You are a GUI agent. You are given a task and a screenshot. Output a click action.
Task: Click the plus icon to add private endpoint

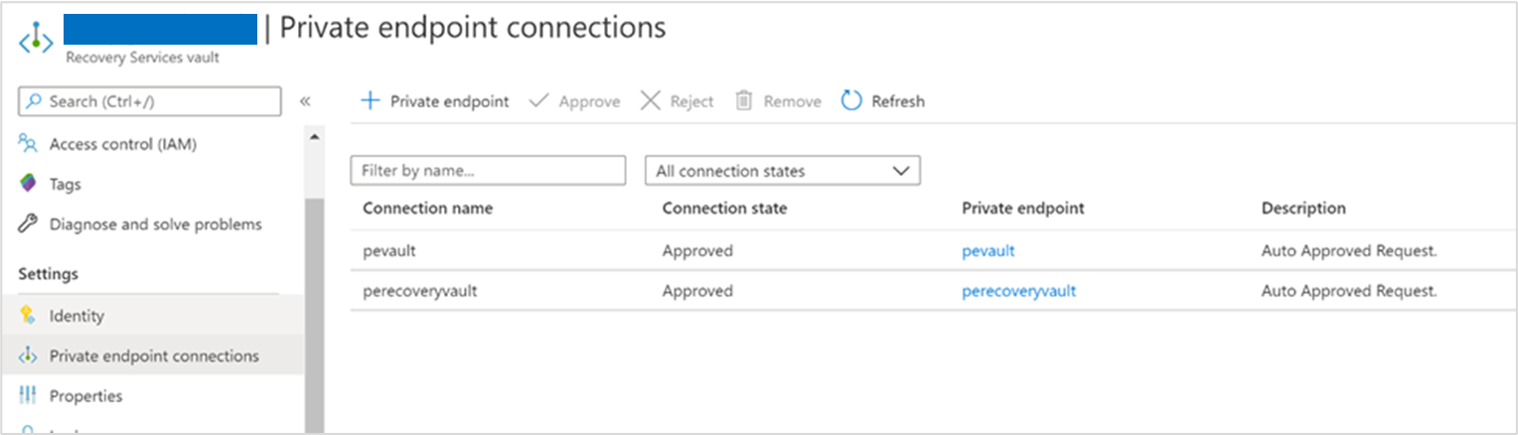tap(370, 101)
